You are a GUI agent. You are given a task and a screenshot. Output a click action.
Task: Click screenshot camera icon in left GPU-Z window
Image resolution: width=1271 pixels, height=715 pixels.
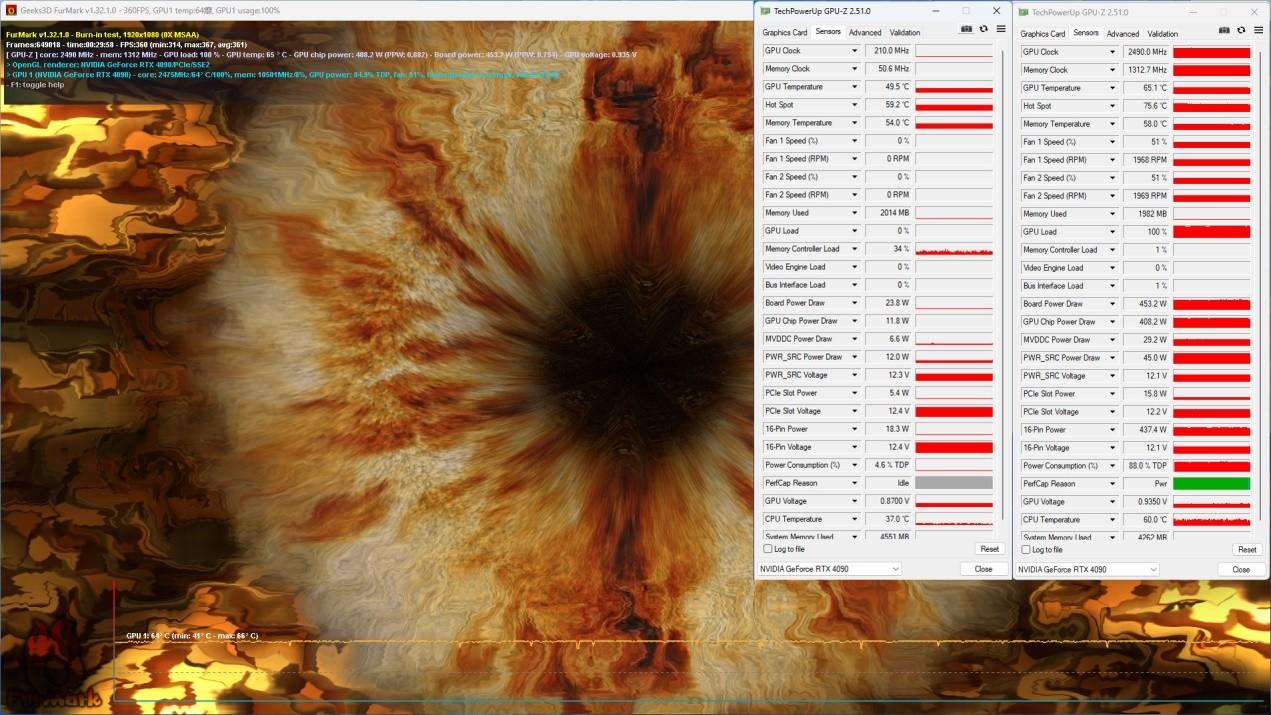tap(966, 30)
